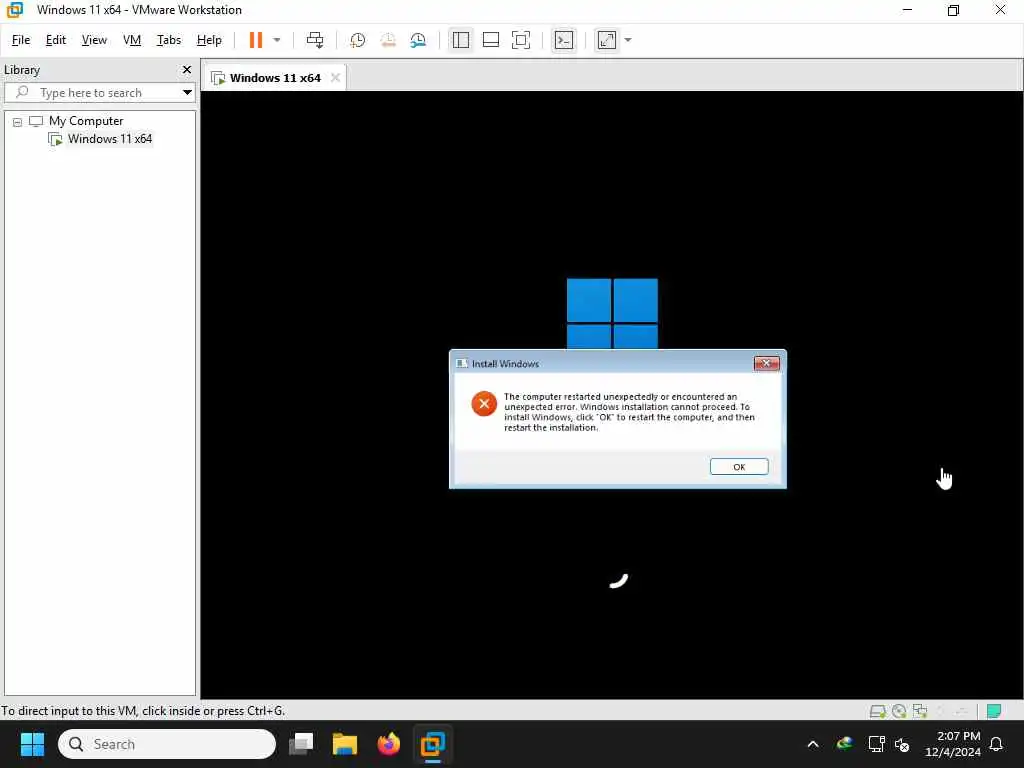Open the View menu

point(94,40)
